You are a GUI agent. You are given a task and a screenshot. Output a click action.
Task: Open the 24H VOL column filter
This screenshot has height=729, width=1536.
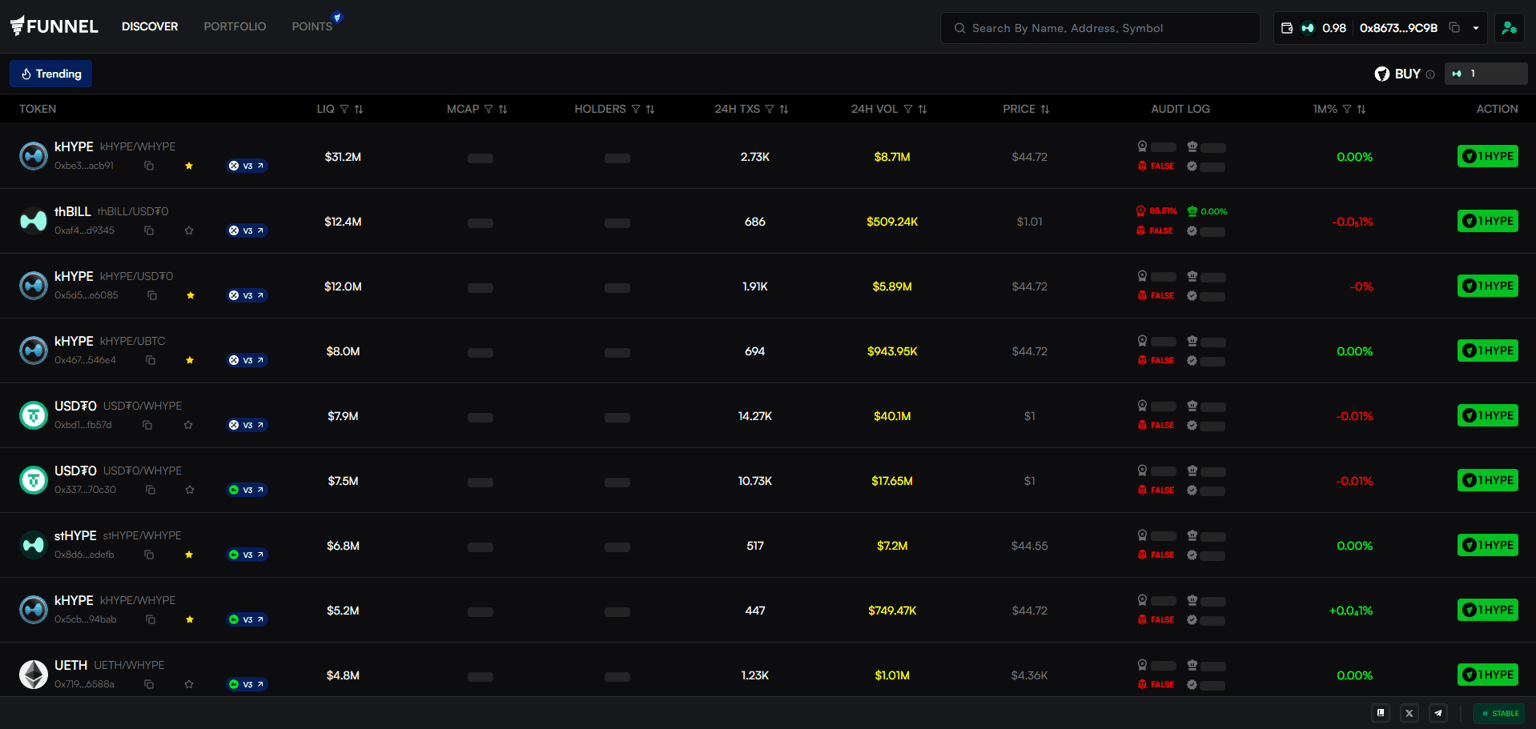908,109
